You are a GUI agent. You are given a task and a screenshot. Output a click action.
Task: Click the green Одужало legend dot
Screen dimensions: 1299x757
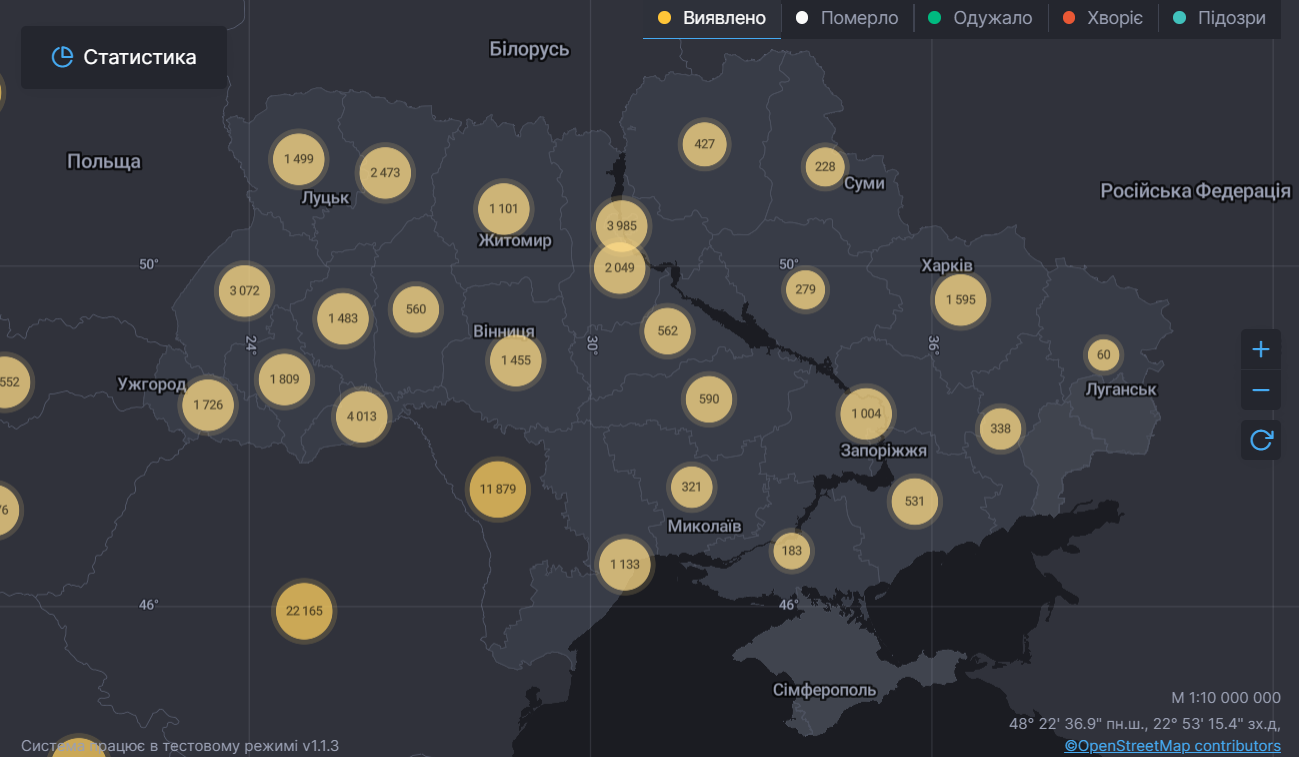click(934, 18)
